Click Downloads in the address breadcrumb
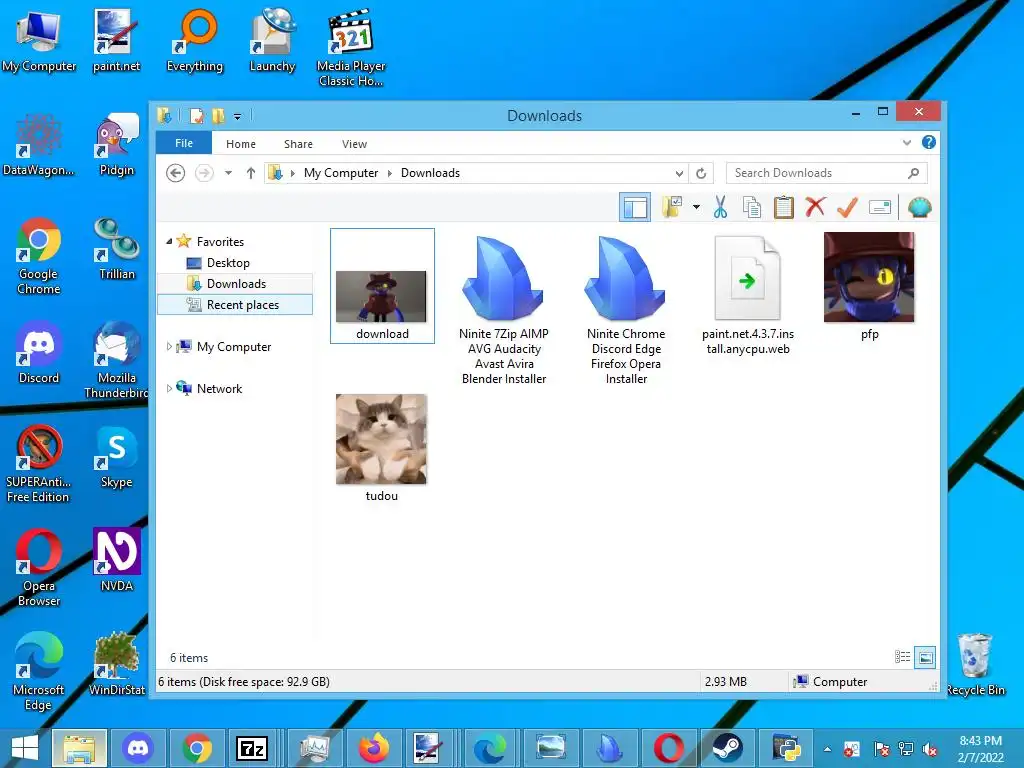Screen dimensions: 1024x768 click(430, 173)
